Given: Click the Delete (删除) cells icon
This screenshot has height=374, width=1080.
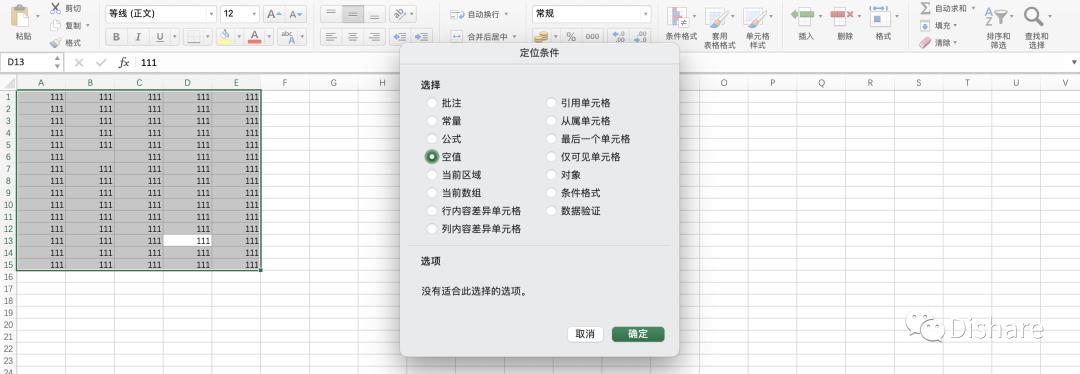Looking at the screenshot, I should point(841,15).
